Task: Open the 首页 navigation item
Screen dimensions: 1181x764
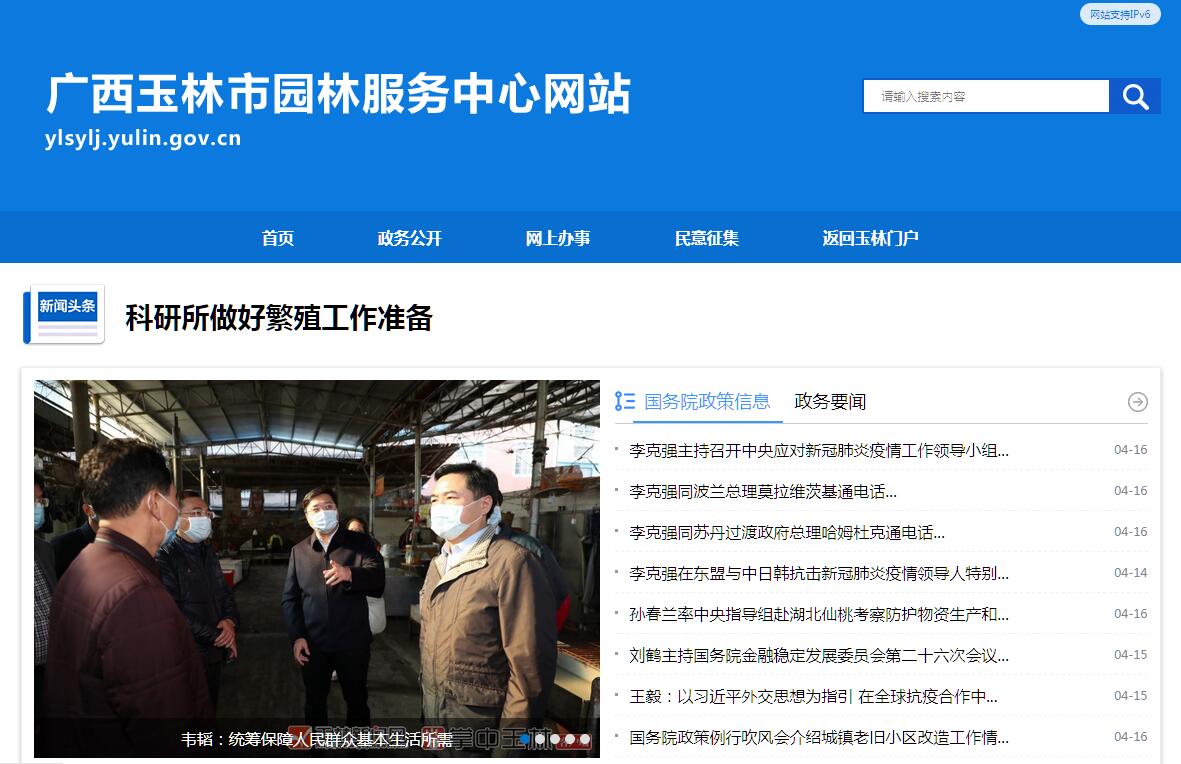Action: coord(278,238)
